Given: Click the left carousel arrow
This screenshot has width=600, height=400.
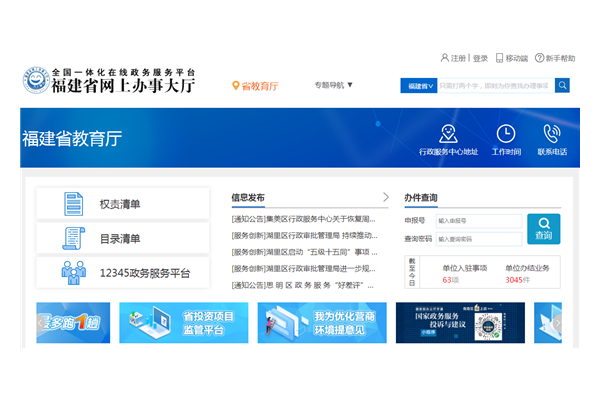Looking at the screenshot, I should pos(41,323).
